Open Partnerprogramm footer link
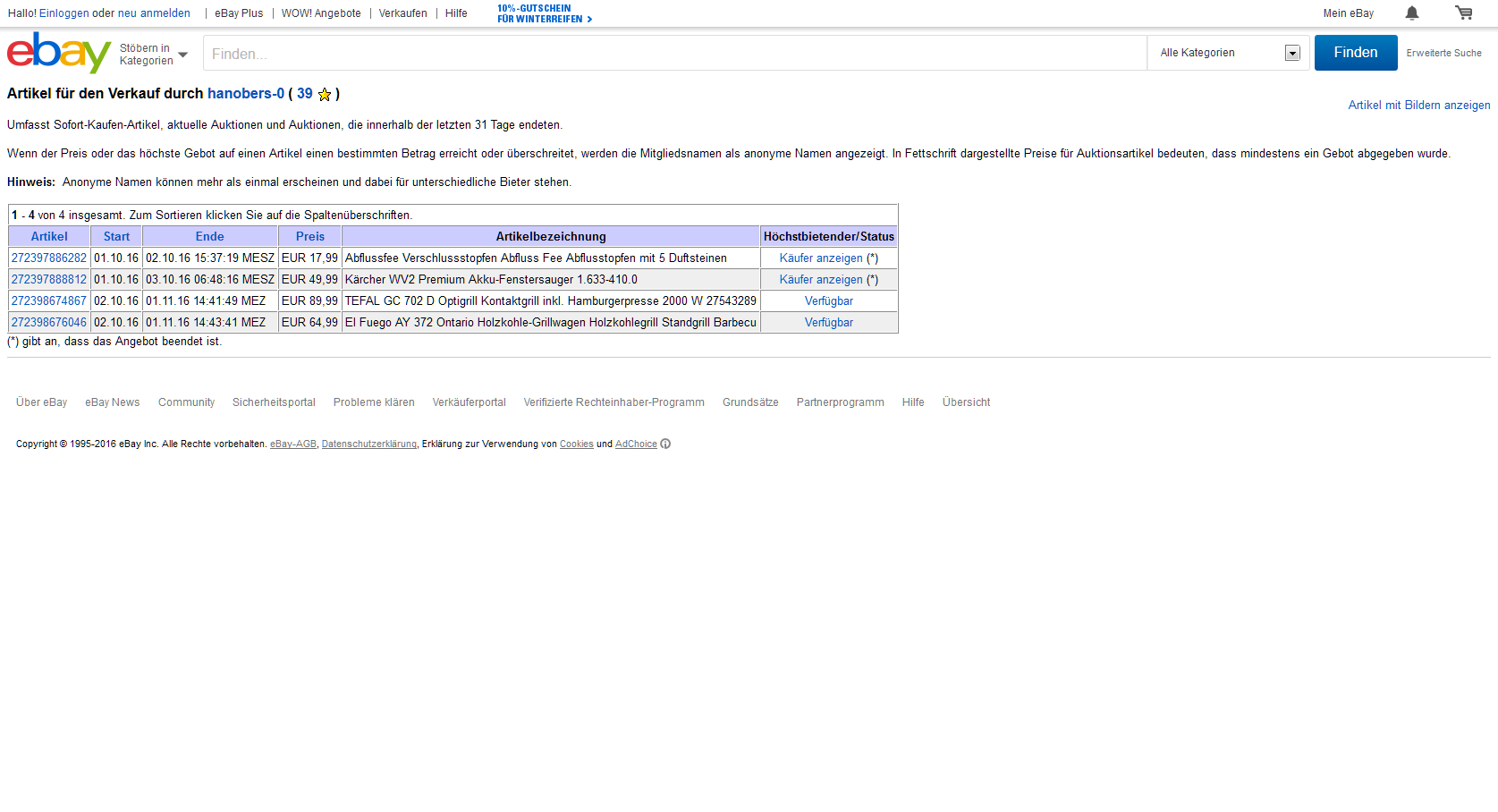 (x=841, y=402)
